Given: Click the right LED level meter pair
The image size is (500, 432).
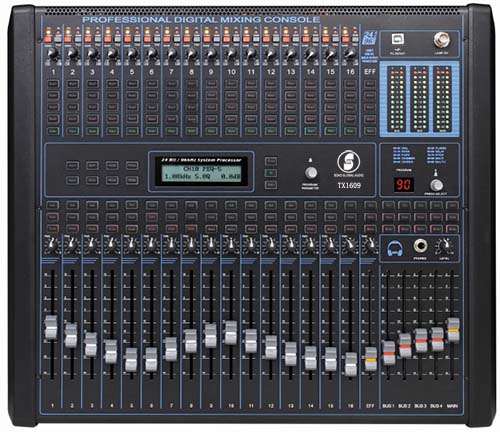Looking at the screenshot, I should point(442,99).
